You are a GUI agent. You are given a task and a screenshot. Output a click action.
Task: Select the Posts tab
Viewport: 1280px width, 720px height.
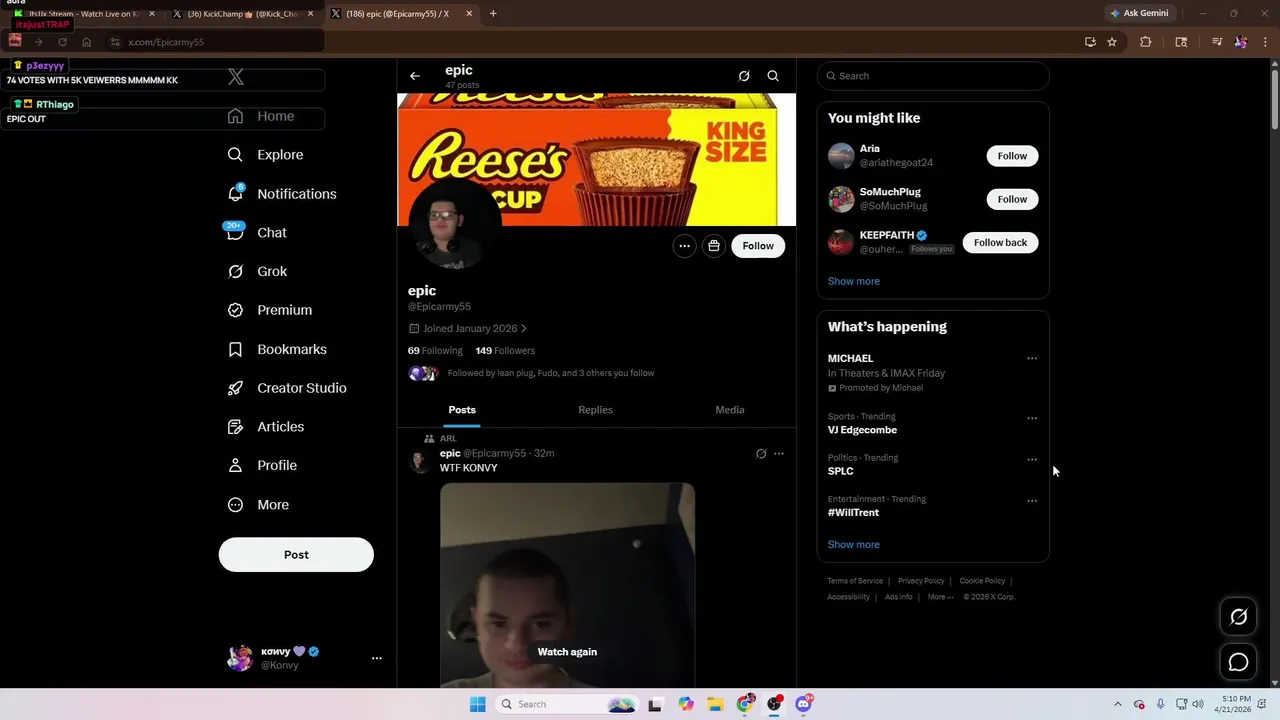[x=462, y=410]
